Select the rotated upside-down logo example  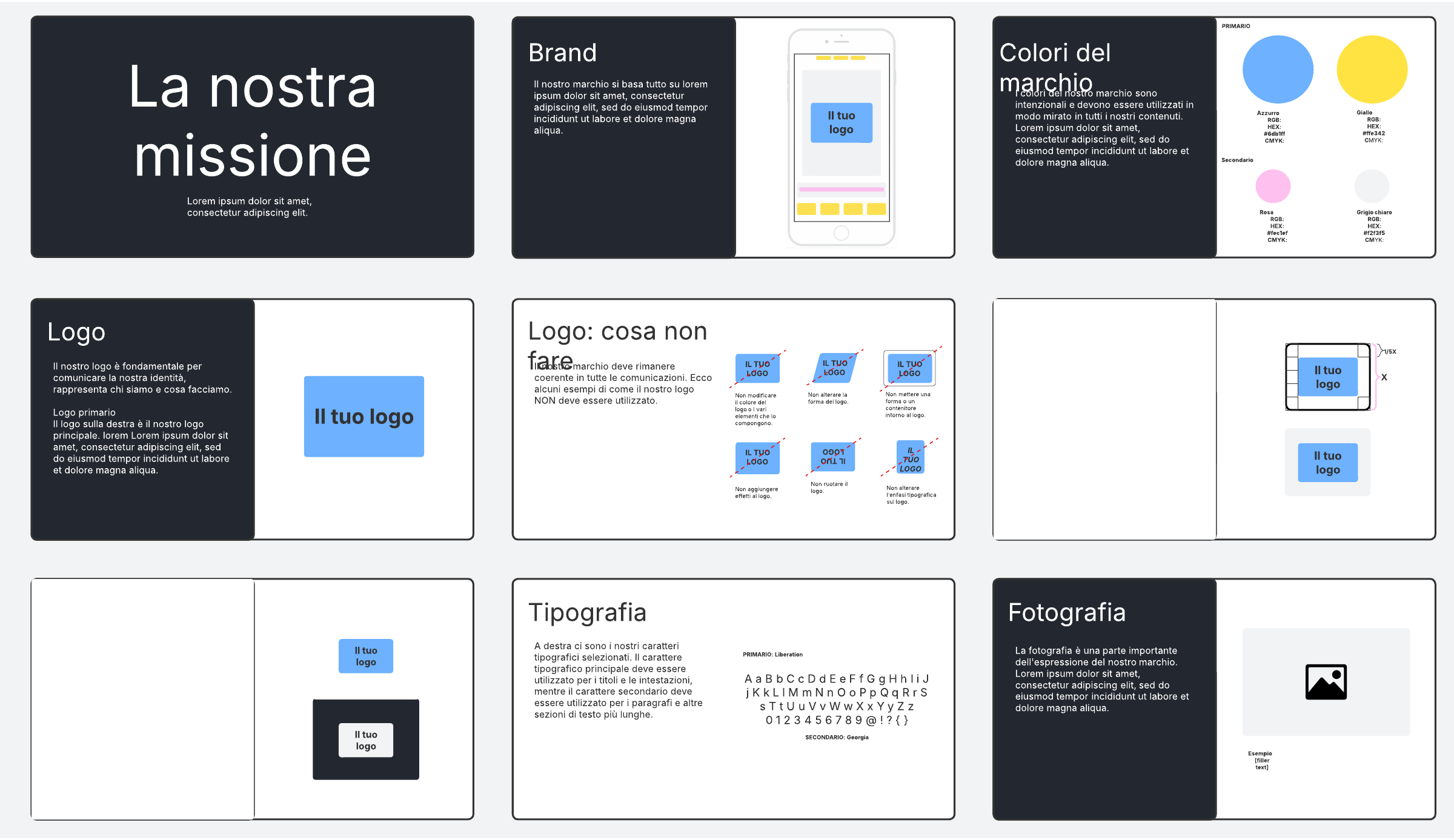[833, 457]
